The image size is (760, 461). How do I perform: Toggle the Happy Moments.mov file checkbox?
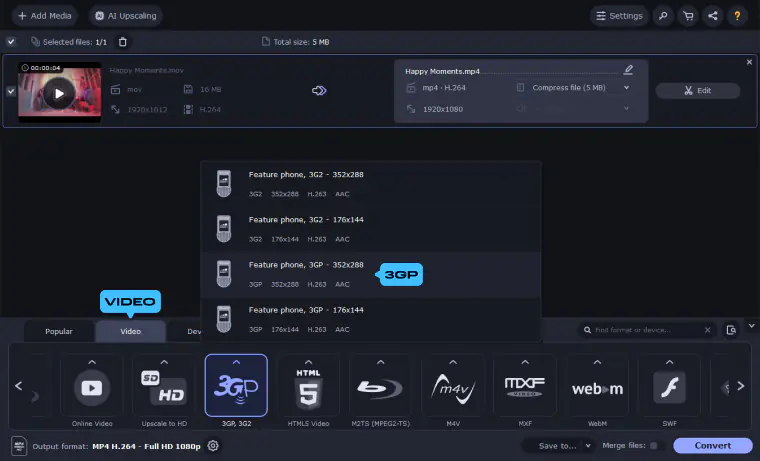pyautogui.click(x=11, y=91)
